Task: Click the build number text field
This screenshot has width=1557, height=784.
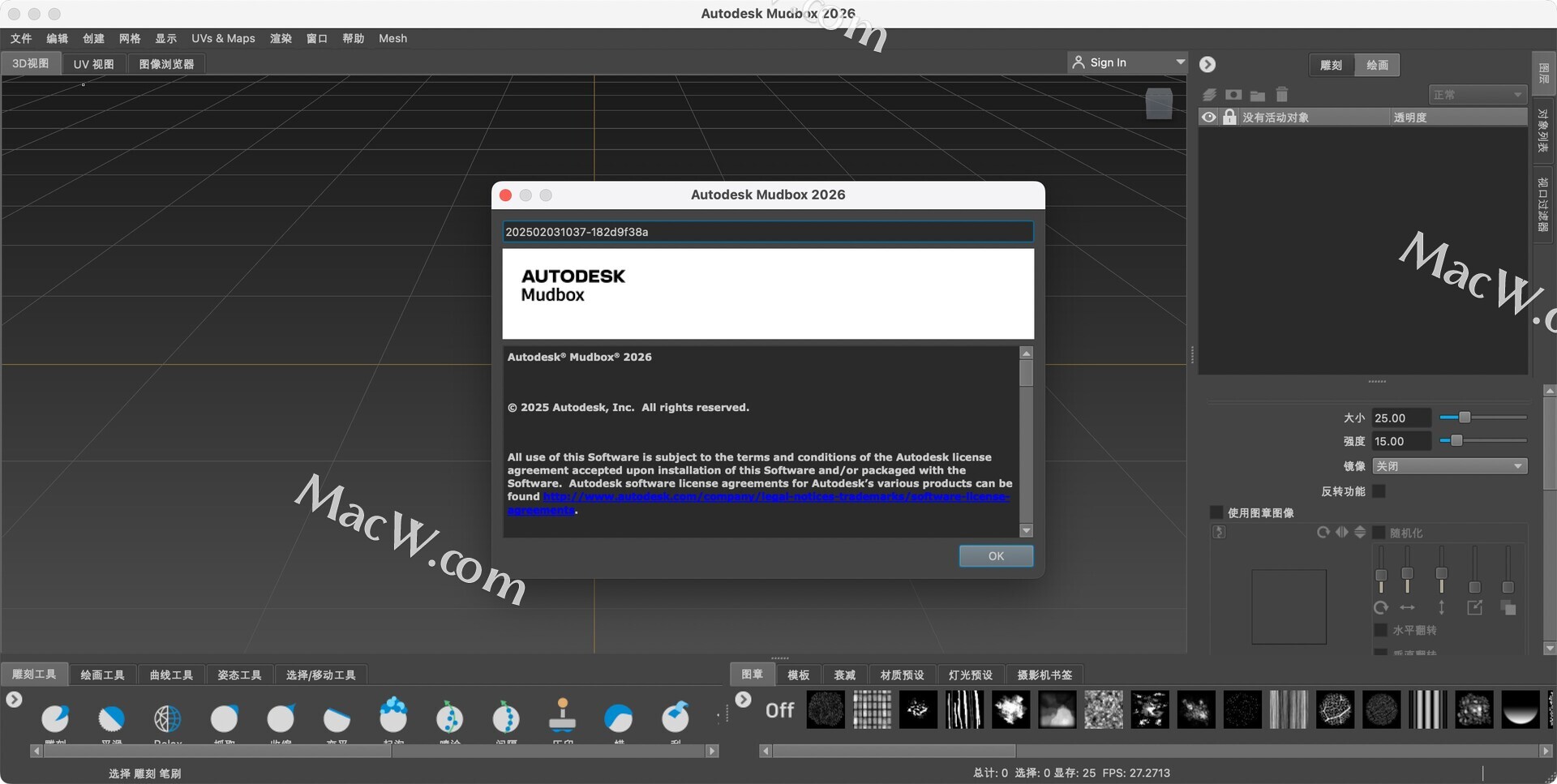Action: (768, 232)
